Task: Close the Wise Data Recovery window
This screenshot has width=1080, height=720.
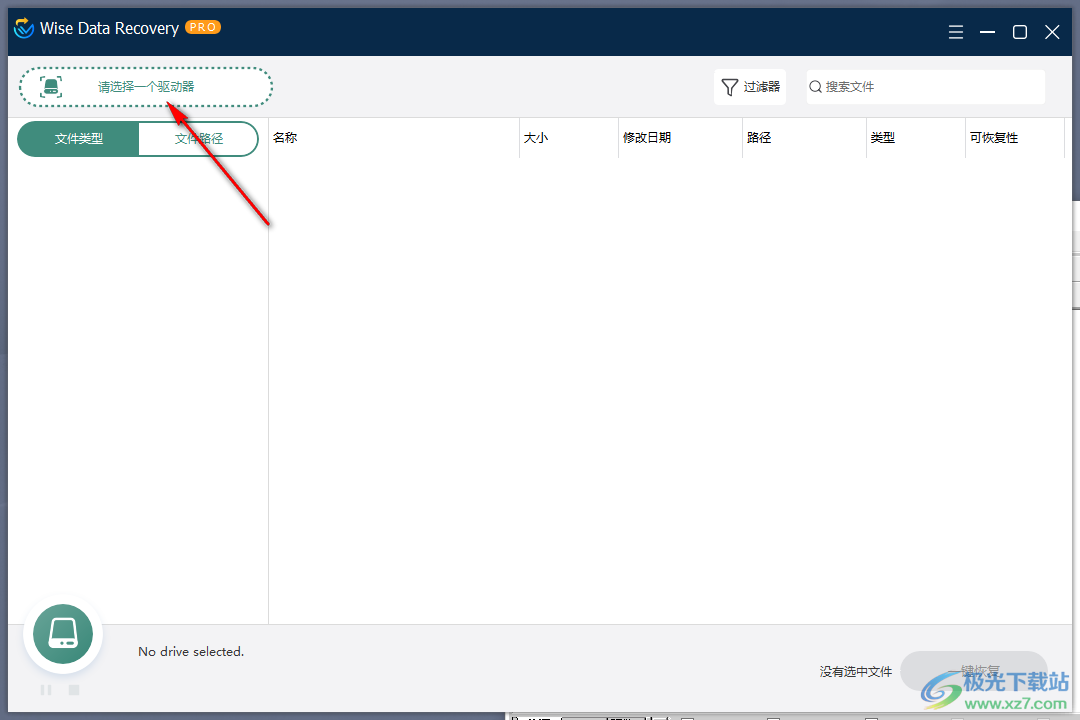Action: pos(1052,32)
